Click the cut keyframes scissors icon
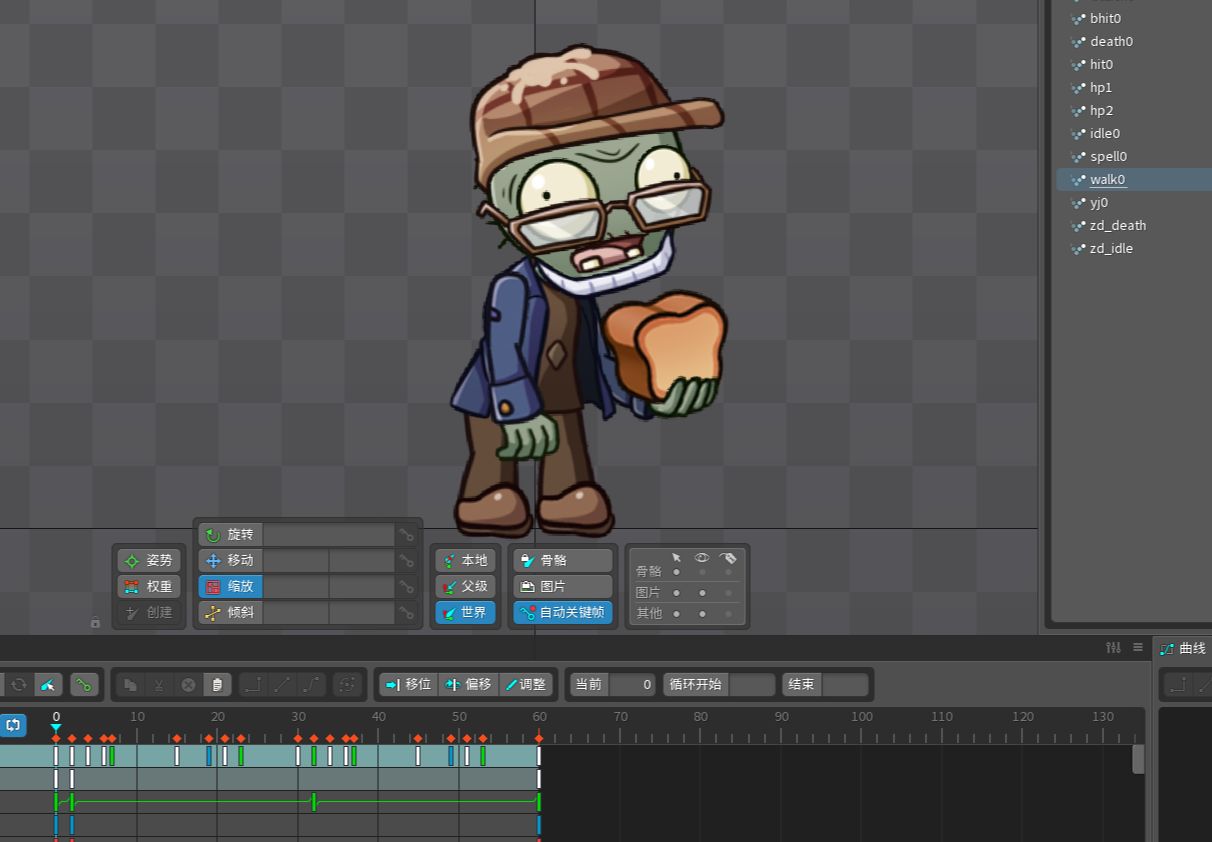The height and width of the screenshot is (842, 1212). tap(159, 685)
